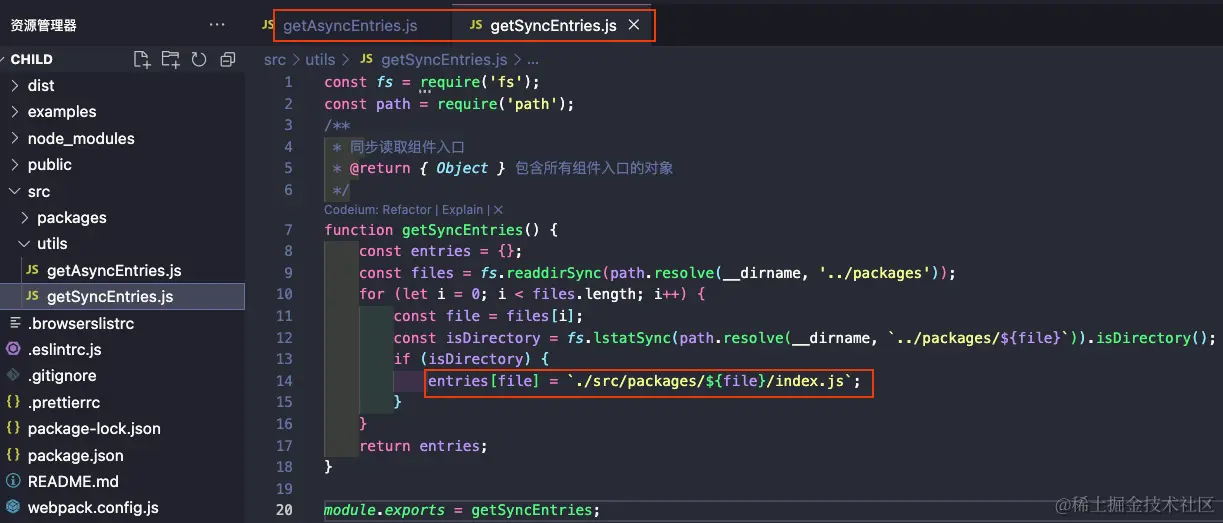Screen dimensions: 1223x523
Task: Click the markdown icon beside README.md
Action: click(13, 482)
